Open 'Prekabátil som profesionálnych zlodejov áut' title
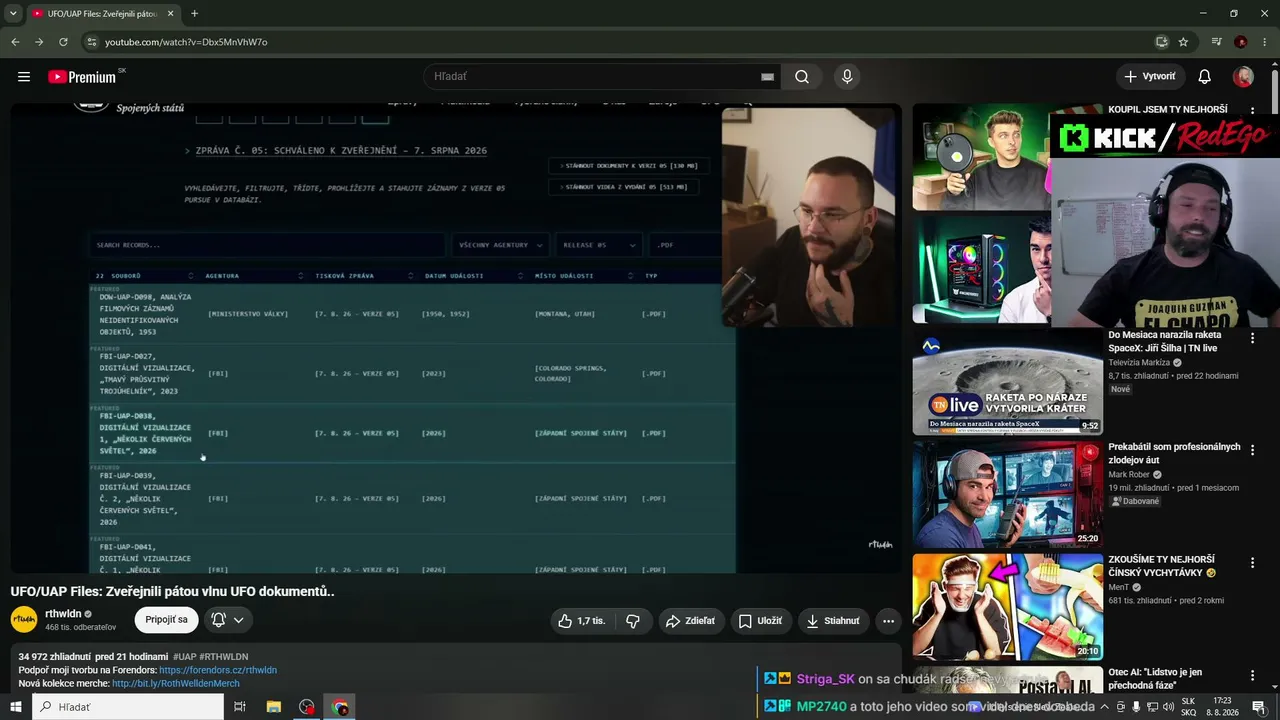The image size is (1280, 720). coord(1174,453)
